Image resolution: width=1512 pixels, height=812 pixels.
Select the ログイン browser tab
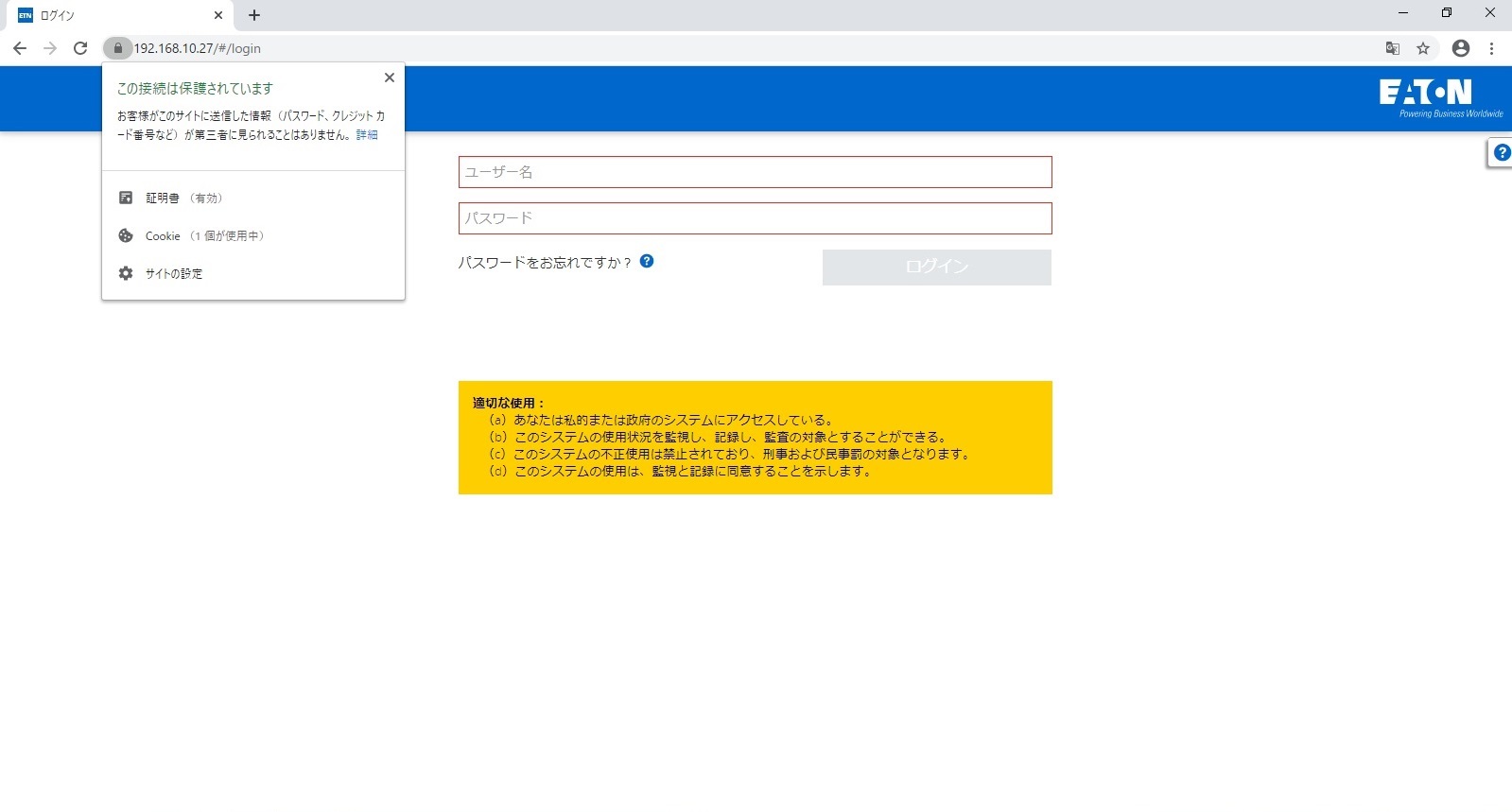click(x=119, y=15)
